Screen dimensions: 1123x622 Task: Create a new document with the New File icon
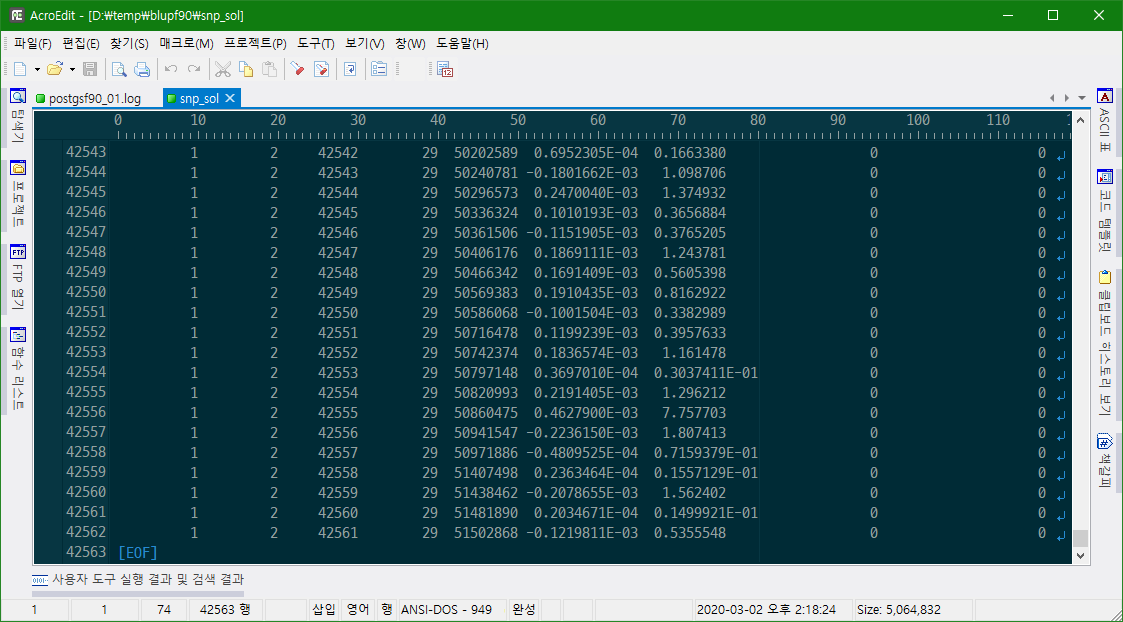[20, 70]
